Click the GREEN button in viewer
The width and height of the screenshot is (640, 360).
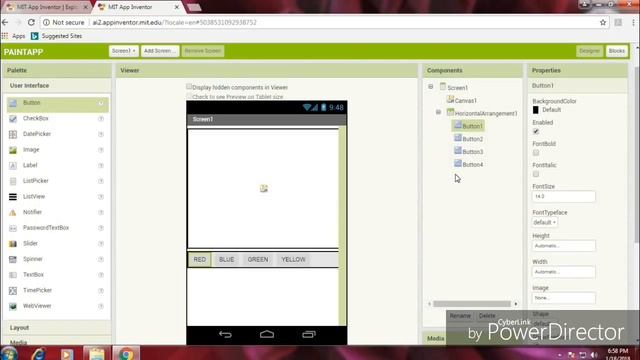(258, 260)
